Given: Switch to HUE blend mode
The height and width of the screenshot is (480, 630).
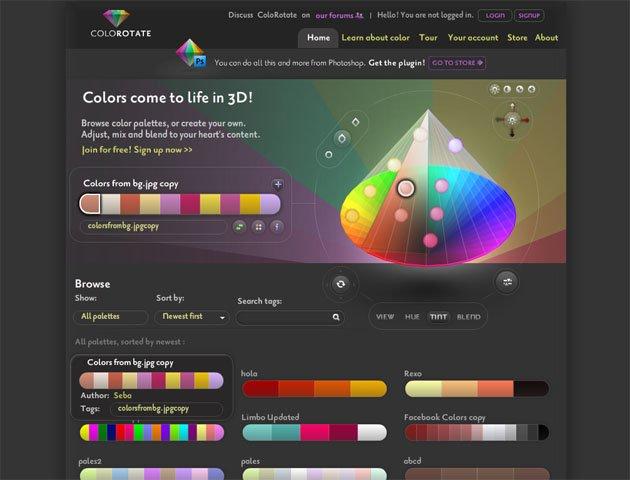Looking at the screenshot, I should pyautogui.click(x=412, y=317).
